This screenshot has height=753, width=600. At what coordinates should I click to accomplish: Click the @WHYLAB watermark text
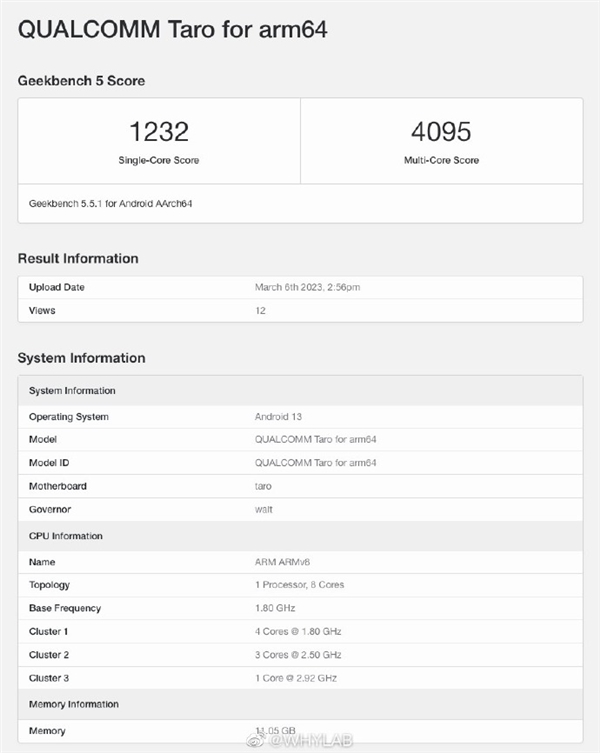310,740
